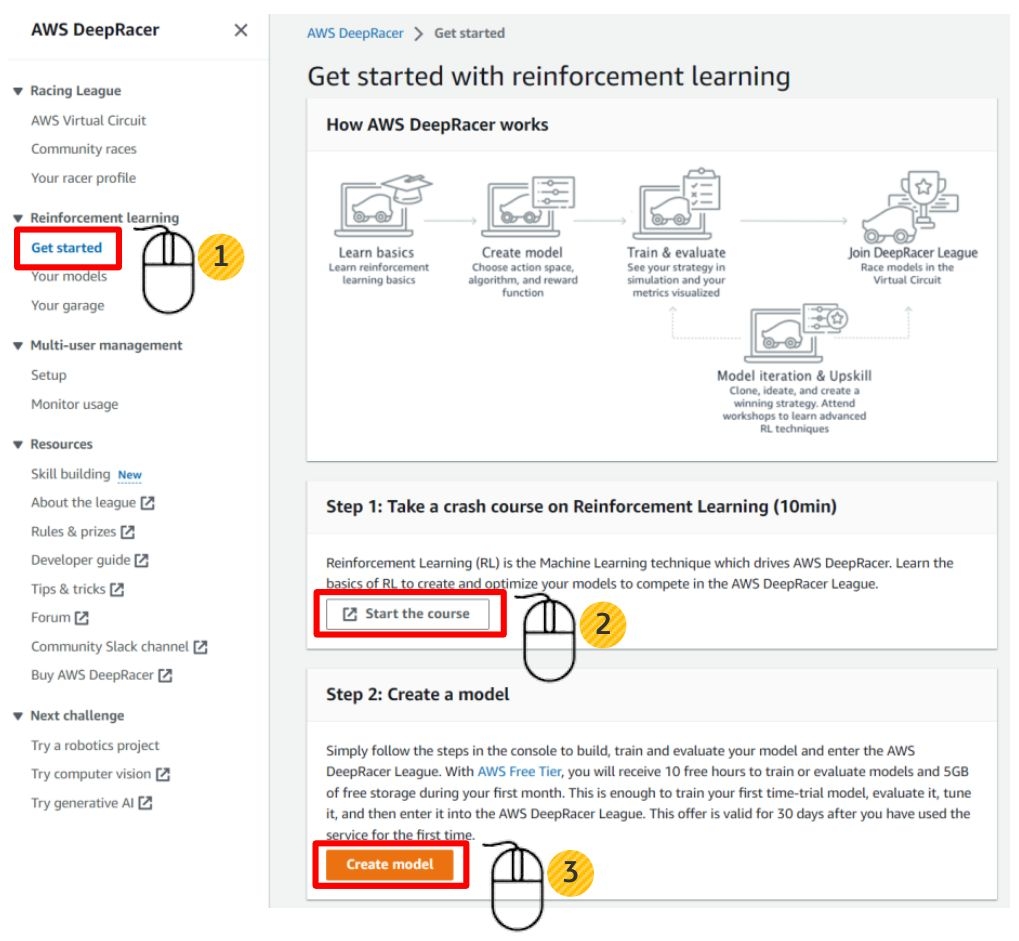
Task: Click the AWS DeepRacer breadcrumb link
Action: 355,33
